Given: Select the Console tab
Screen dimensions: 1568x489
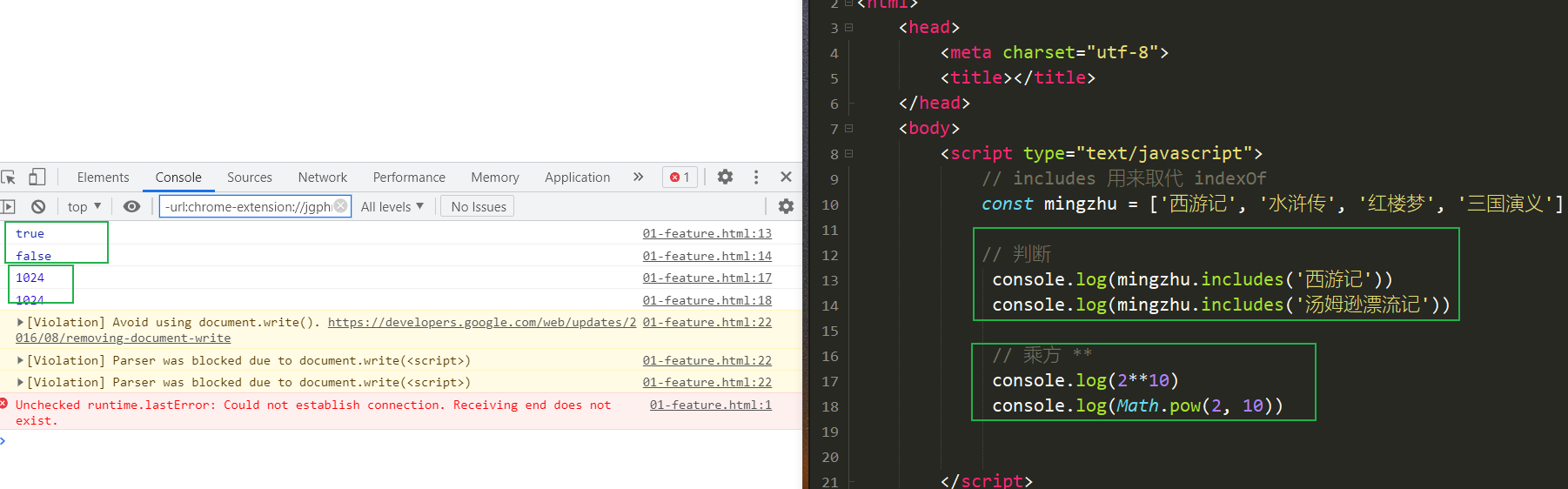Looking at the screenshot, I should click(178, 178).
